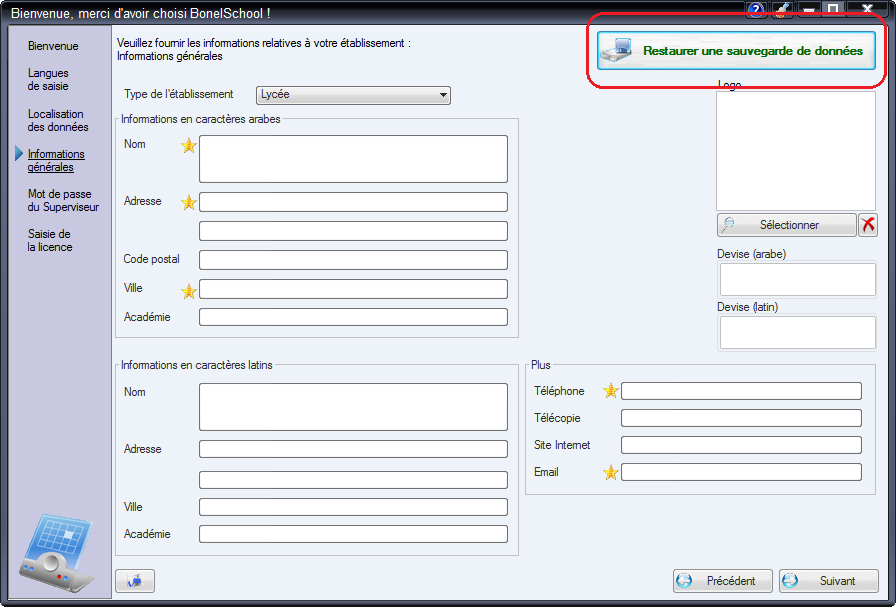Go to Saisie de la licence step

pos(50,241)
